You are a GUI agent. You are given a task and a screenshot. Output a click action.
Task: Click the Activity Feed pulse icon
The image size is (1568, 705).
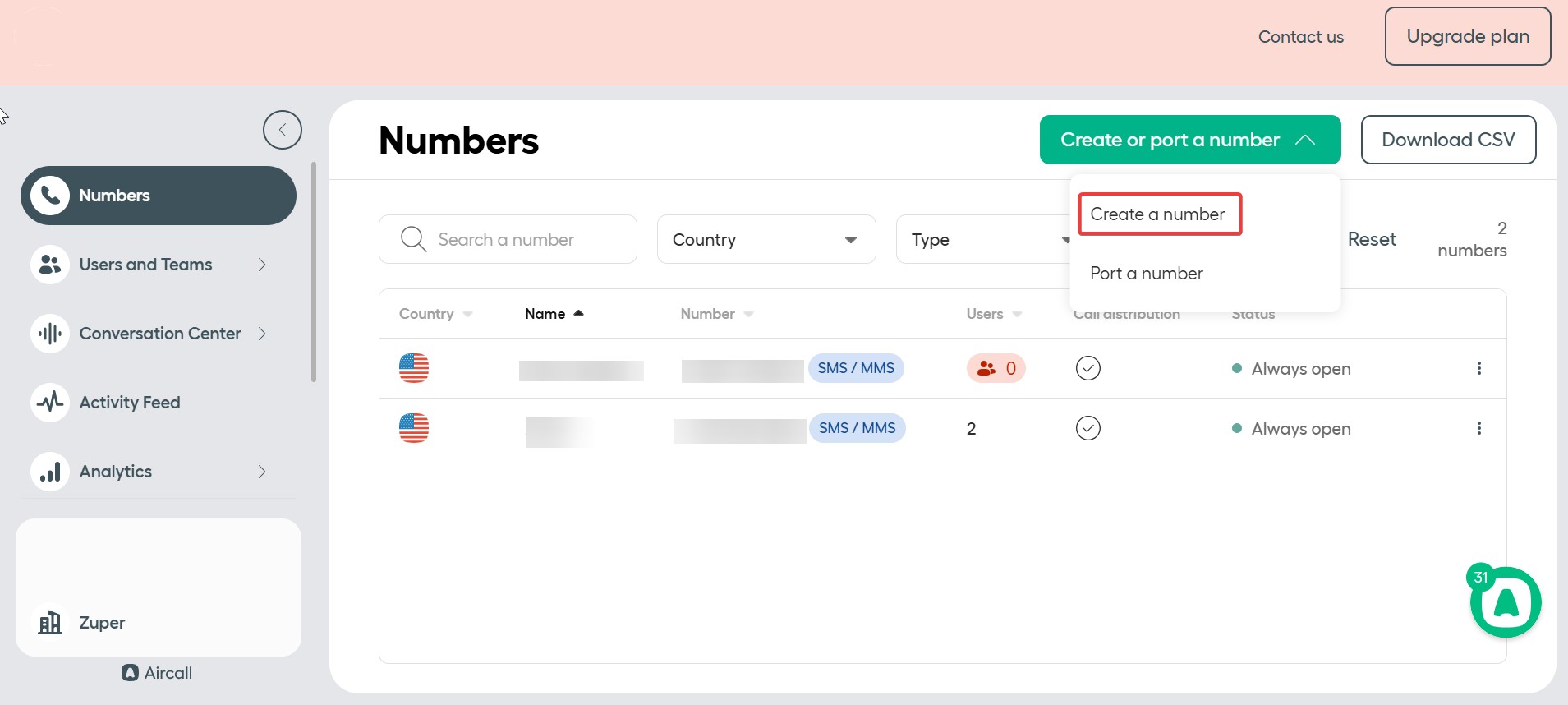tap(50, 403)
